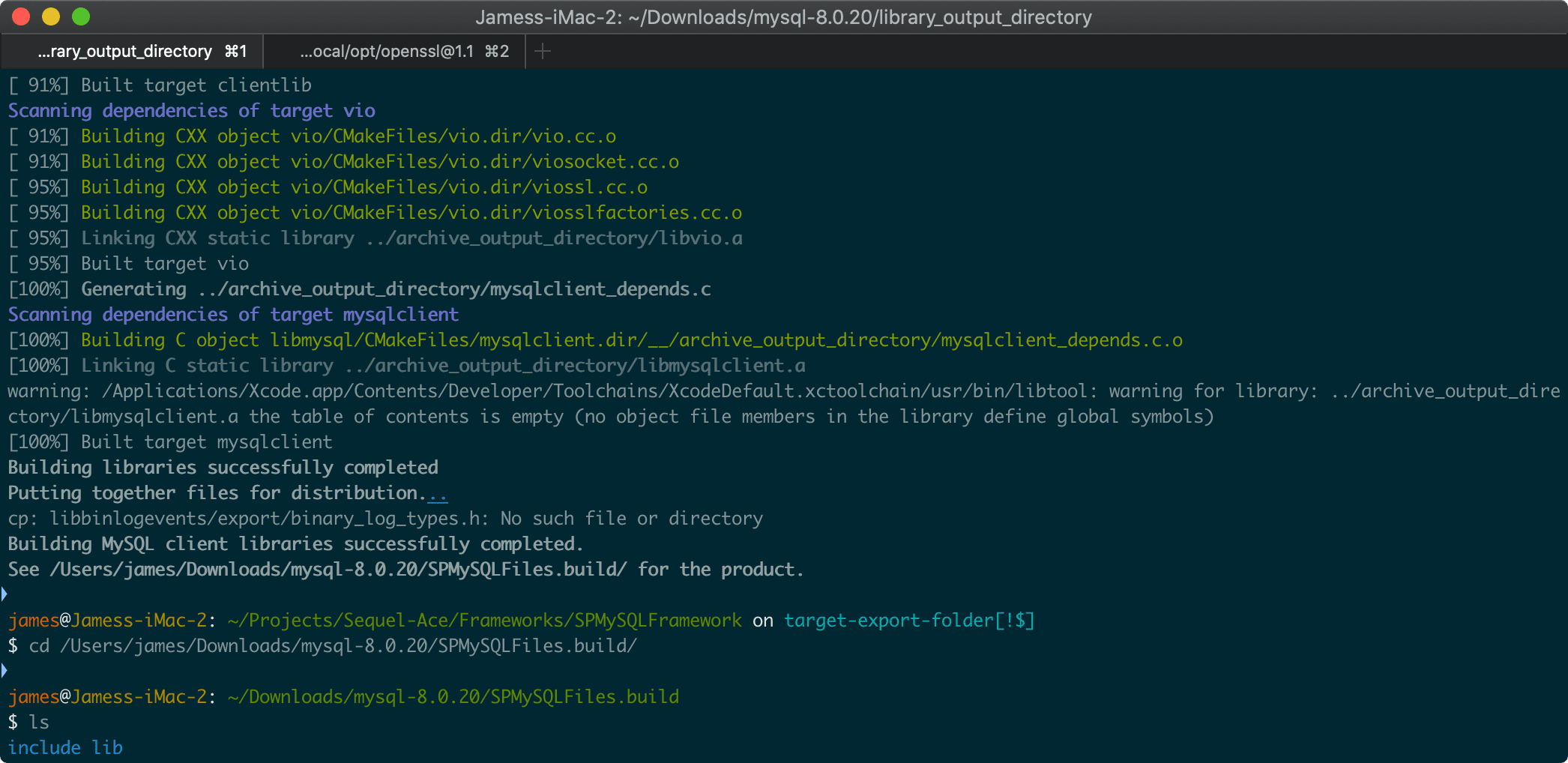1568x763 pixels.
Task: Open a new terminal tab with plus
Action: click(x=543, y=51)
